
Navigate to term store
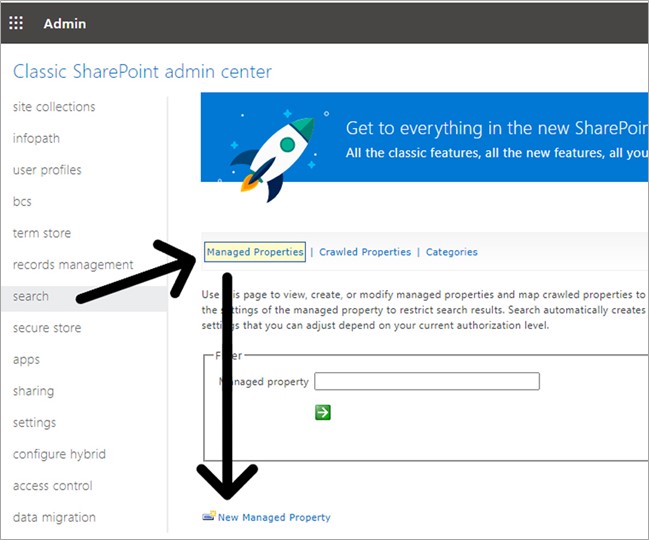click(42, 233)
